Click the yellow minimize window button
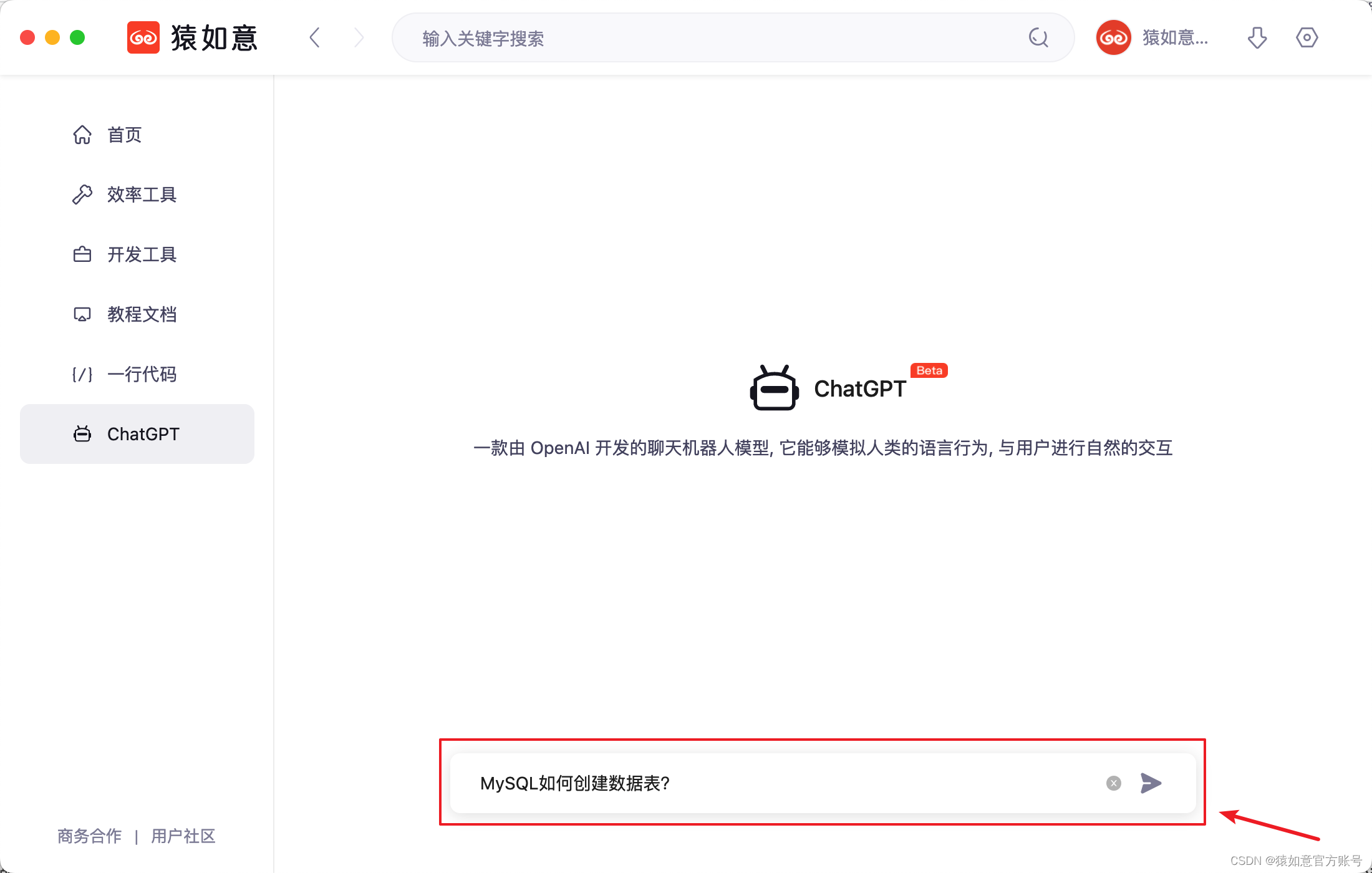The height and width of the screenshot is (873, 1372). [52, 37]
